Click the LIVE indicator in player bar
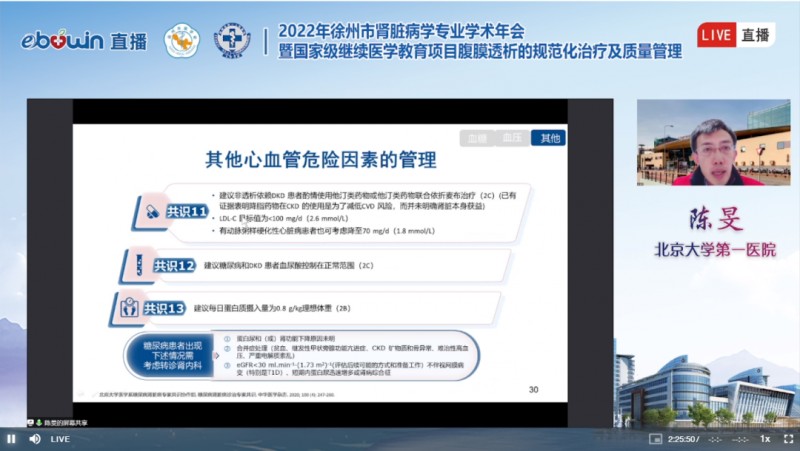The width and height of the screenshot is (800, 451). pos(60,439)
